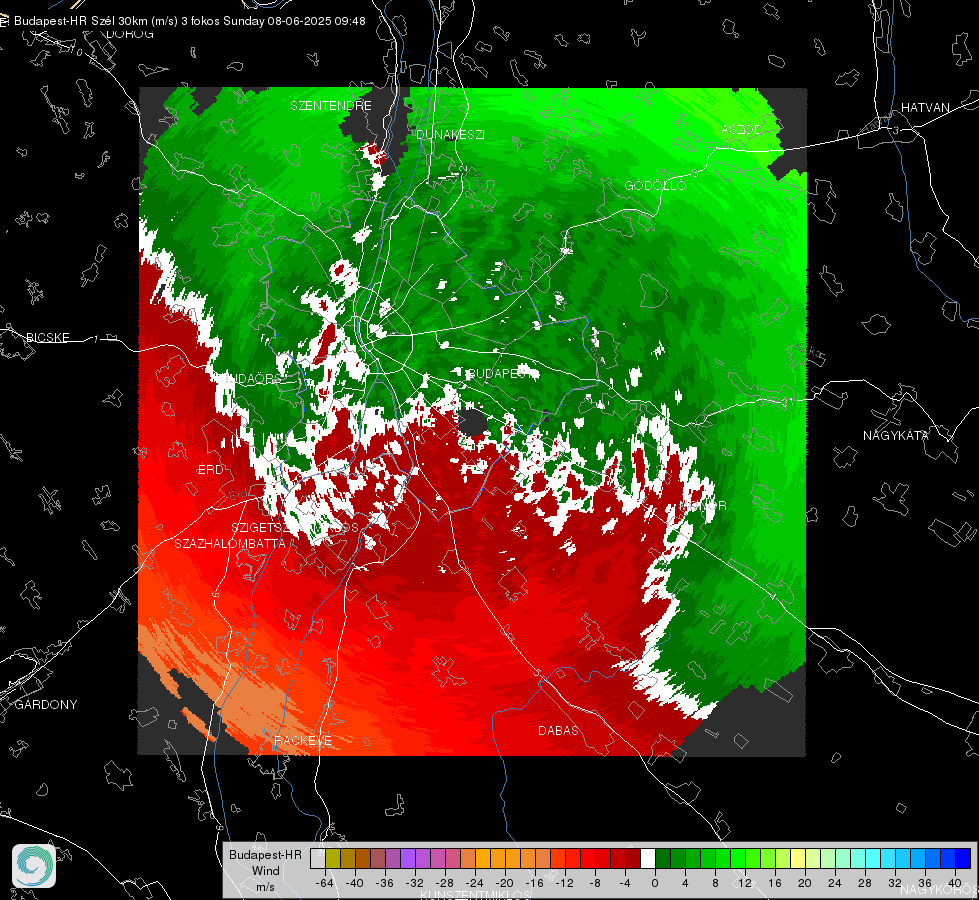The height and width of the screenshot is (900, 979).
Task: Select the NAGYKÁTA label
Action: pyautogui.click(x=896, y=435)
